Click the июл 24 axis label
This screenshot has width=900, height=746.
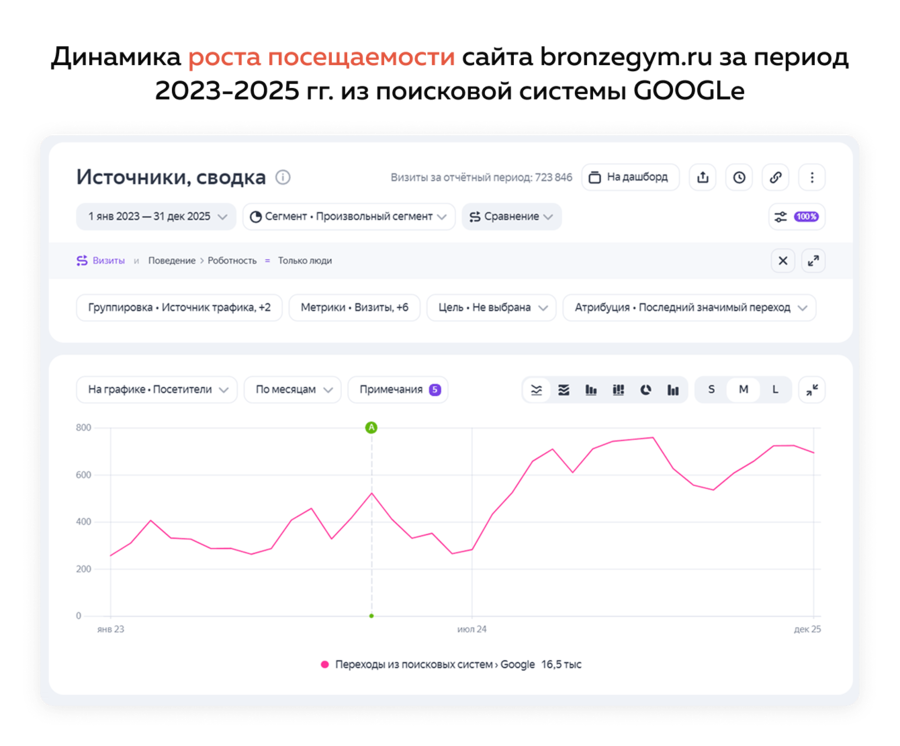[x=472, y=630]
